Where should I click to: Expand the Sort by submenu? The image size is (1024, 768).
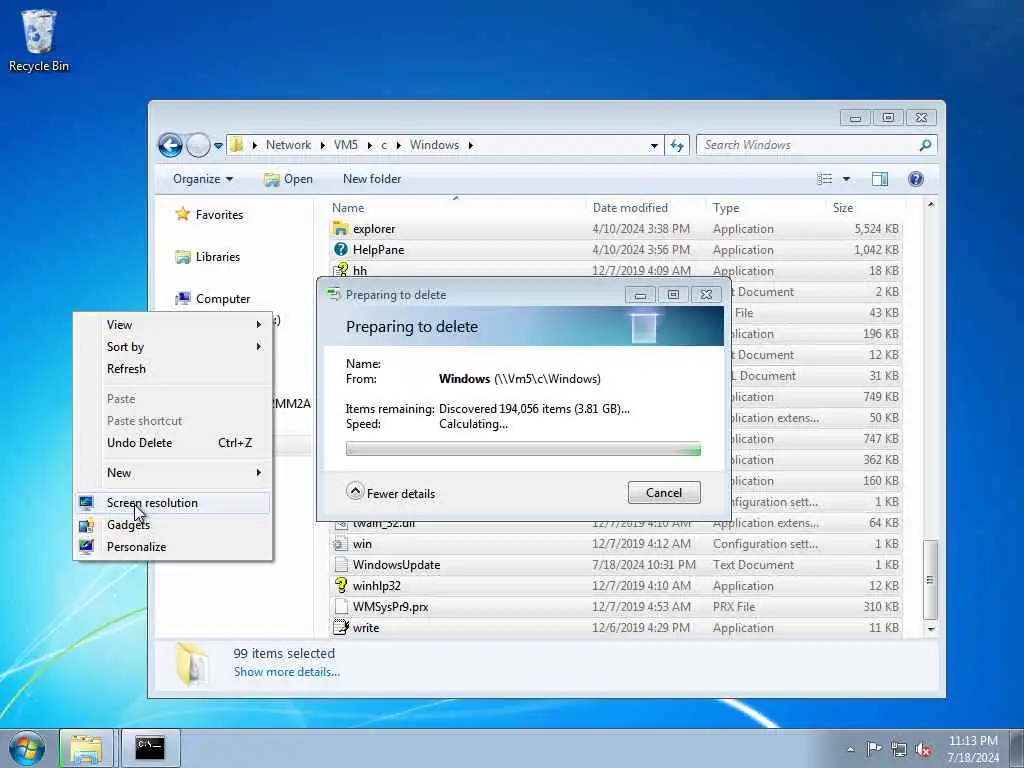[173, 347]
